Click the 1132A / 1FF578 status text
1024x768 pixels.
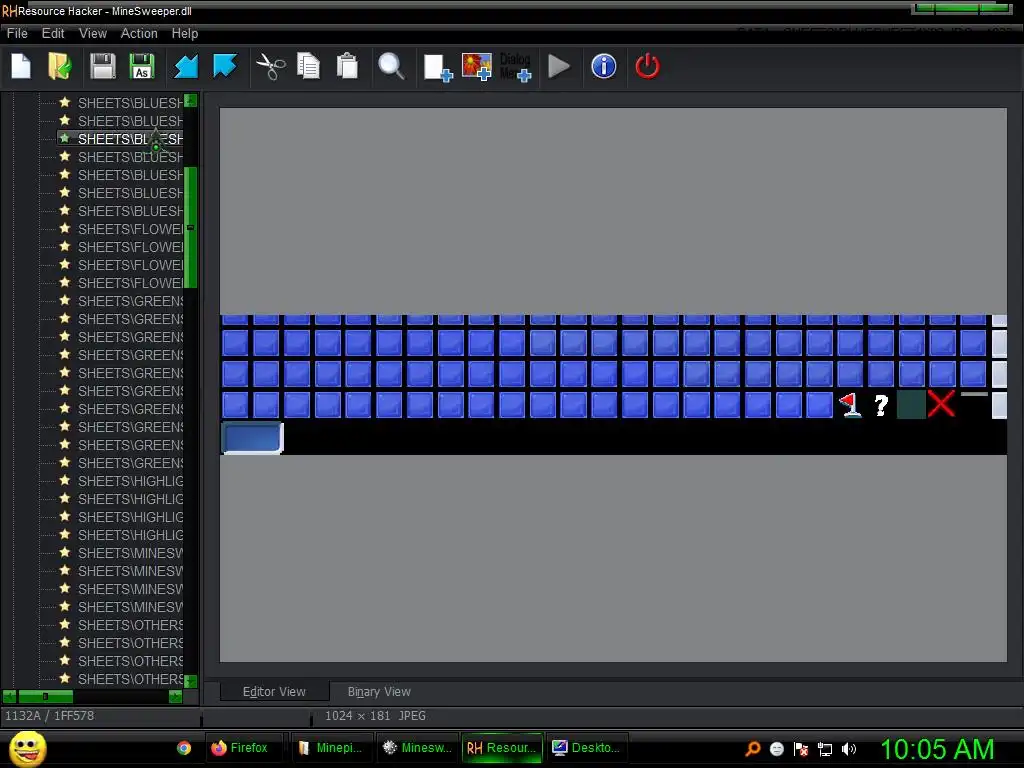(50, 716)
